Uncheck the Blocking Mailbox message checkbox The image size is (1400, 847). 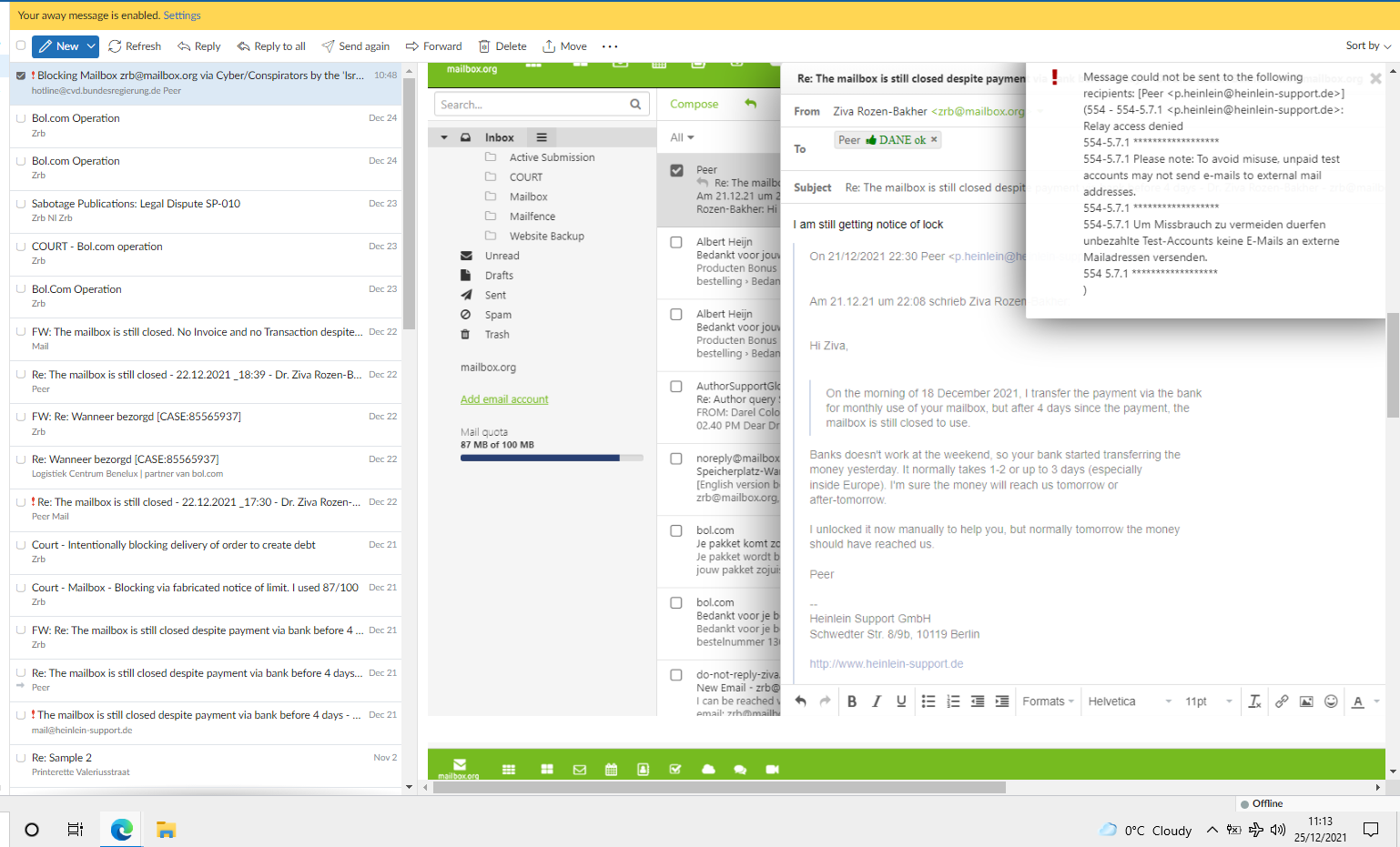[x=21, y=76]
